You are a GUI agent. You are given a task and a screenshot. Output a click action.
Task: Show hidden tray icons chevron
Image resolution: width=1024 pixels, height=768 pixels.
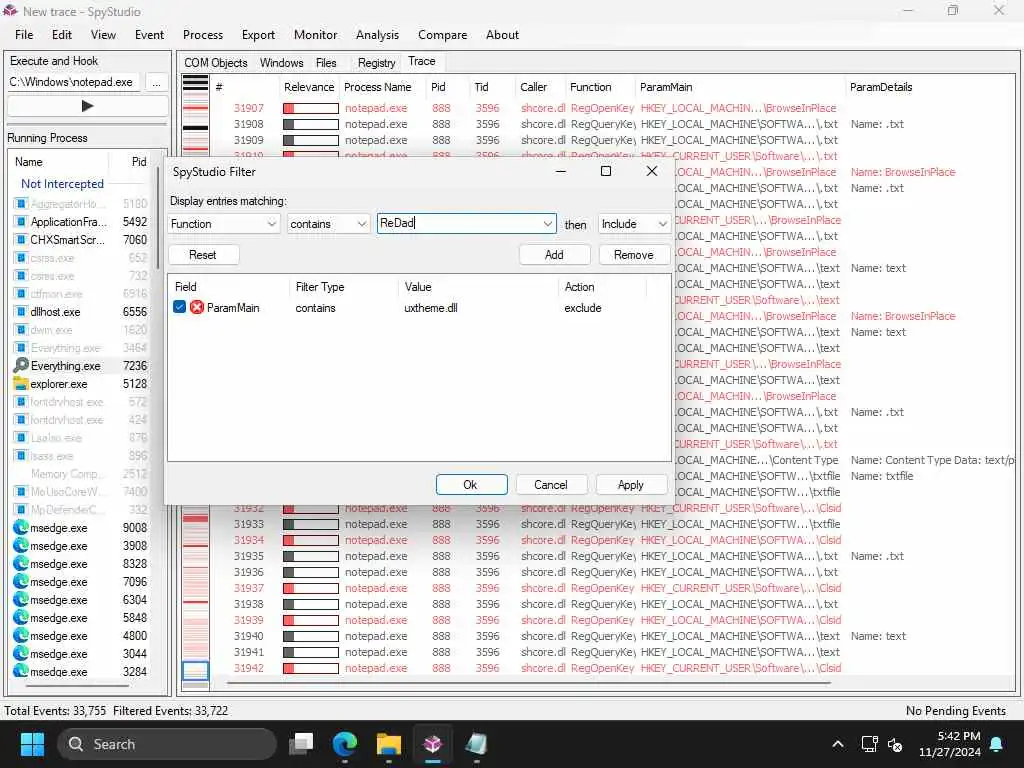point(837,744)
